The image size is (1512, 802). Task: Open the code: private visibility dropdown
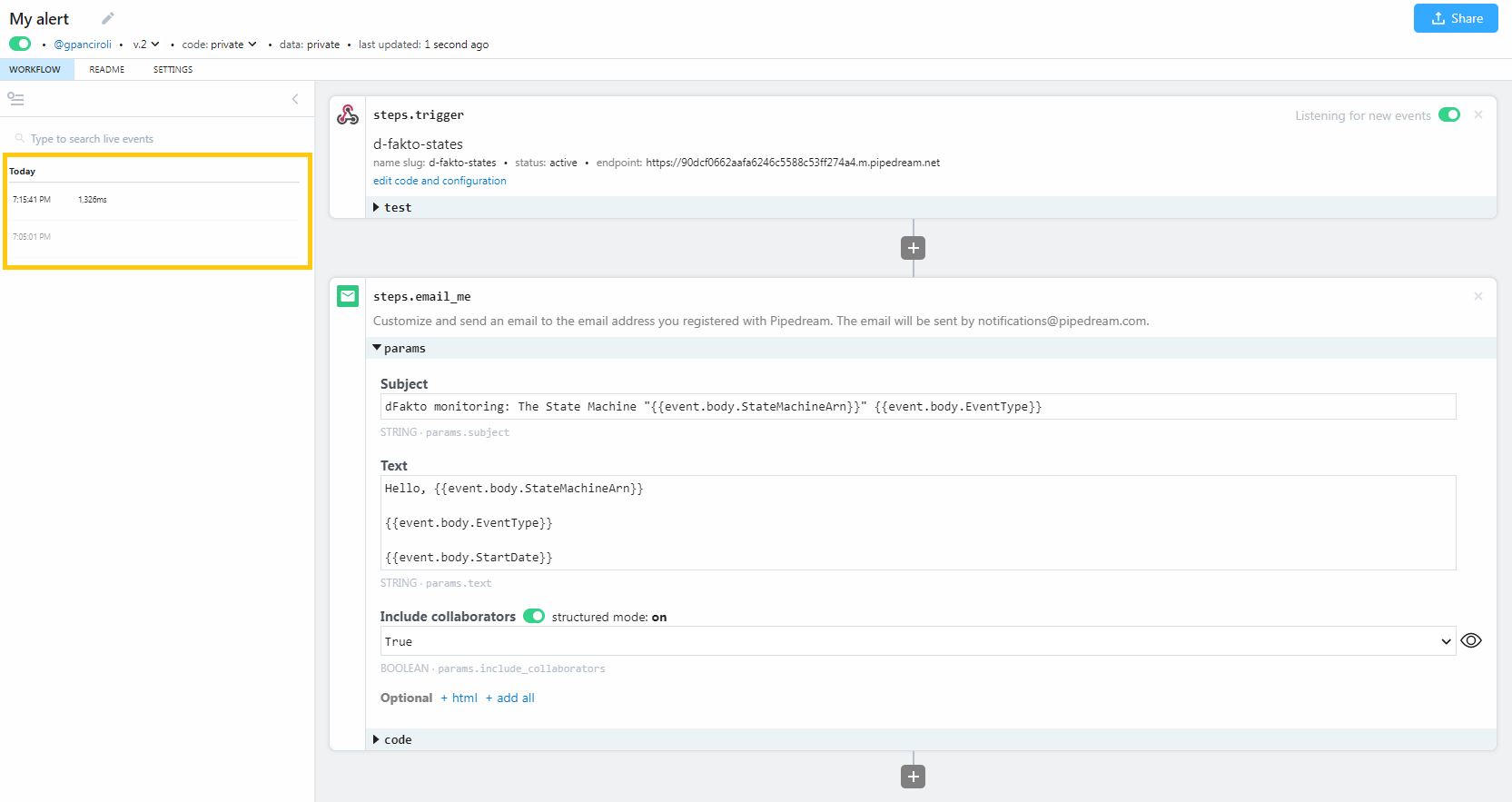[220, 45]
